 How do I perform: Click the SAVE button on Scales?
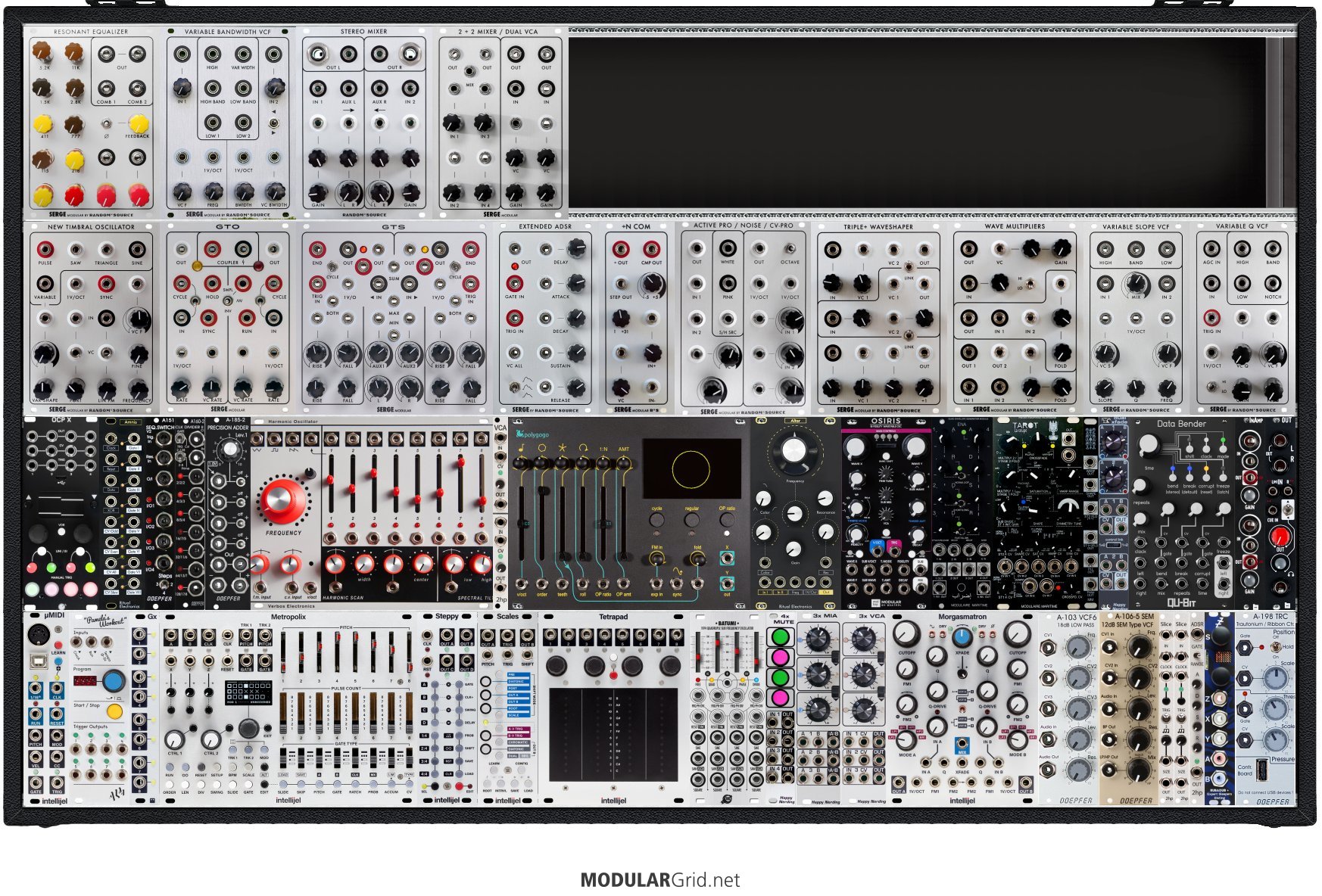[515, 784]
